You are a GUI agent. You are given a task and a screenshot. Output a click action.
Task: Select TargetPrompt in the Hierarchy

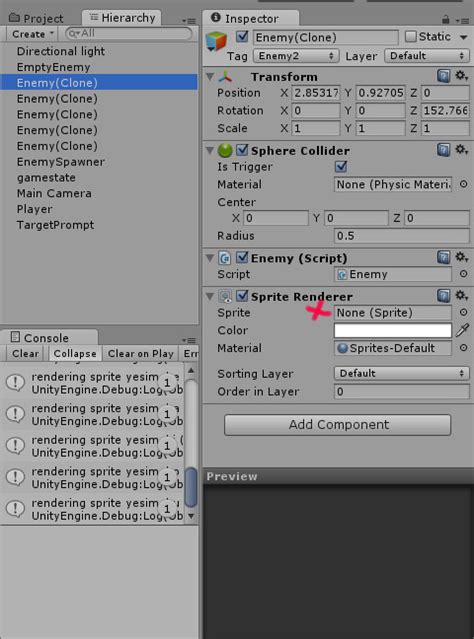(x=55, y=225)
